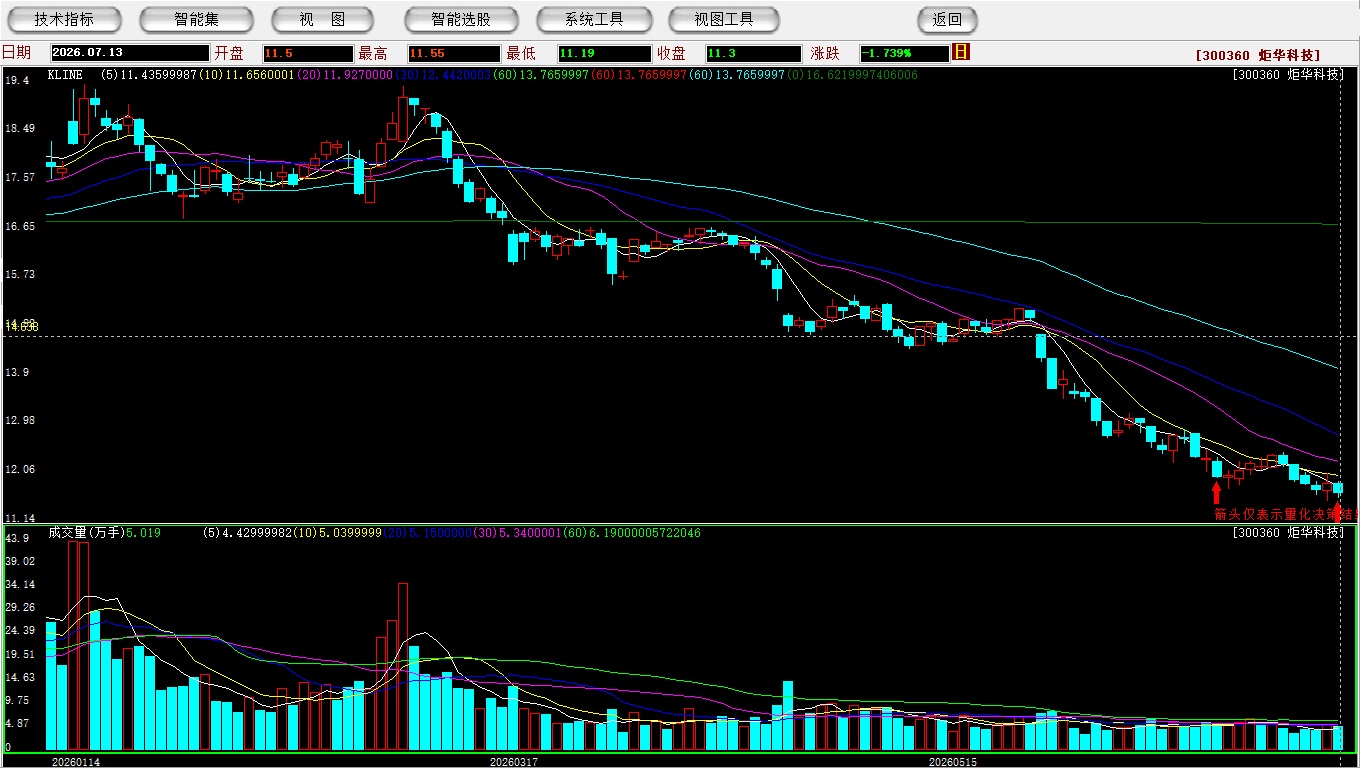The width and height of the screenshot is (1360, 768).
Task: Click the 16.65 price axis label
Action: click(x=20, y=227)
